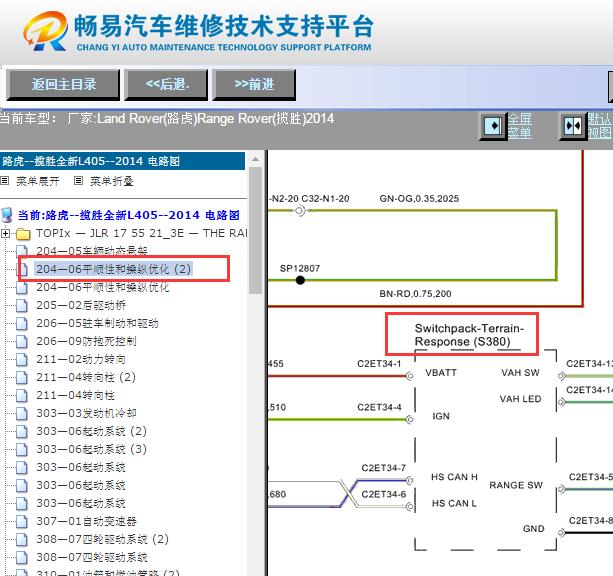Click page icon beside 307—01自动变速器
613x576 pixels.
[22, 521]
